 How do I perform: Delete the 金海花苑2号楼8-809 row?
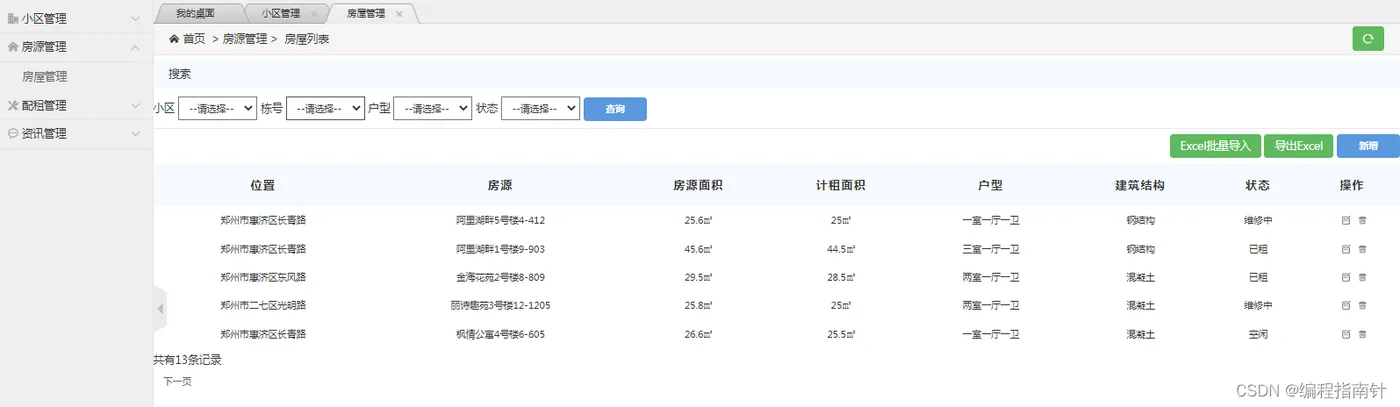[1362, 277]
